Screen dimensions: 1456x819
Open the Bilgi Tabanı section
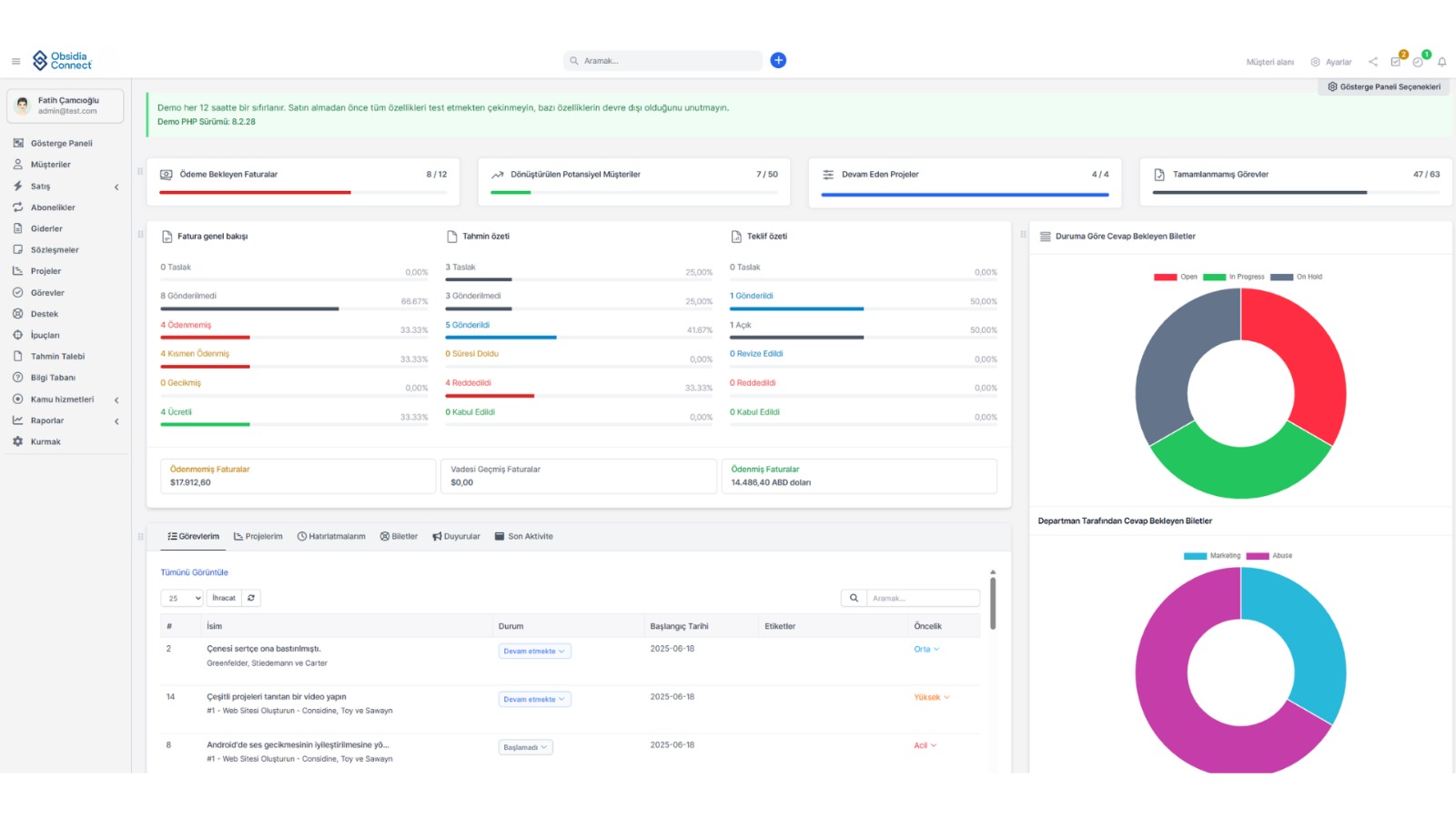coord(53,377)
